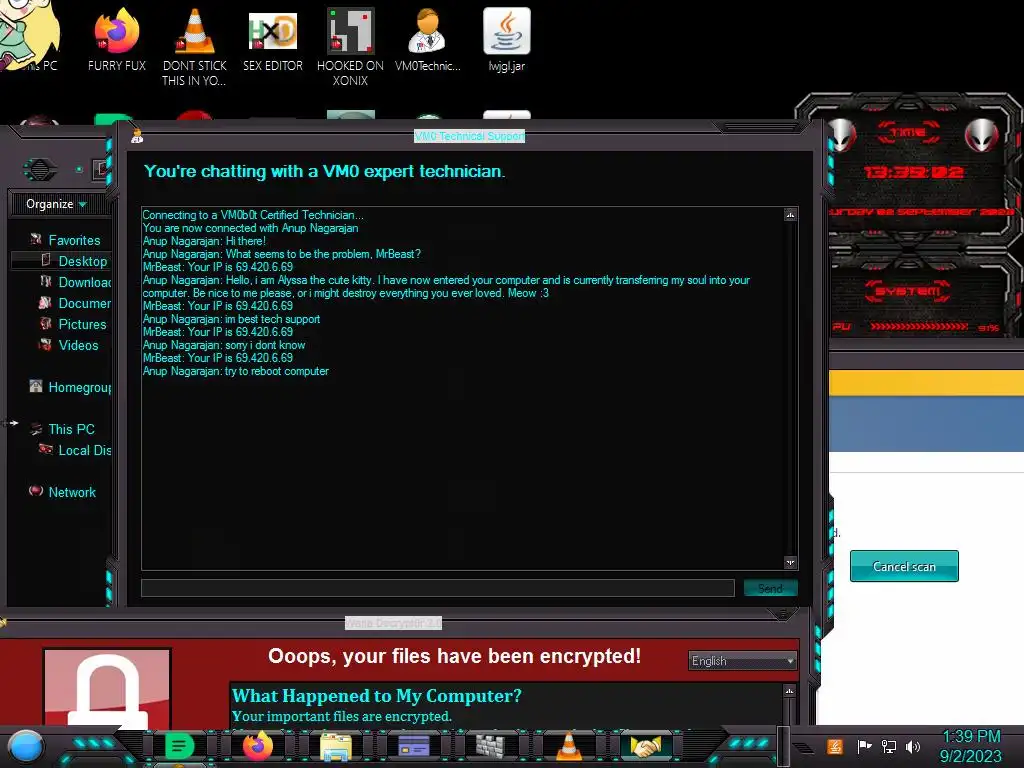
Task: Show hidden tray icons arrow
Action: [804, 748]
